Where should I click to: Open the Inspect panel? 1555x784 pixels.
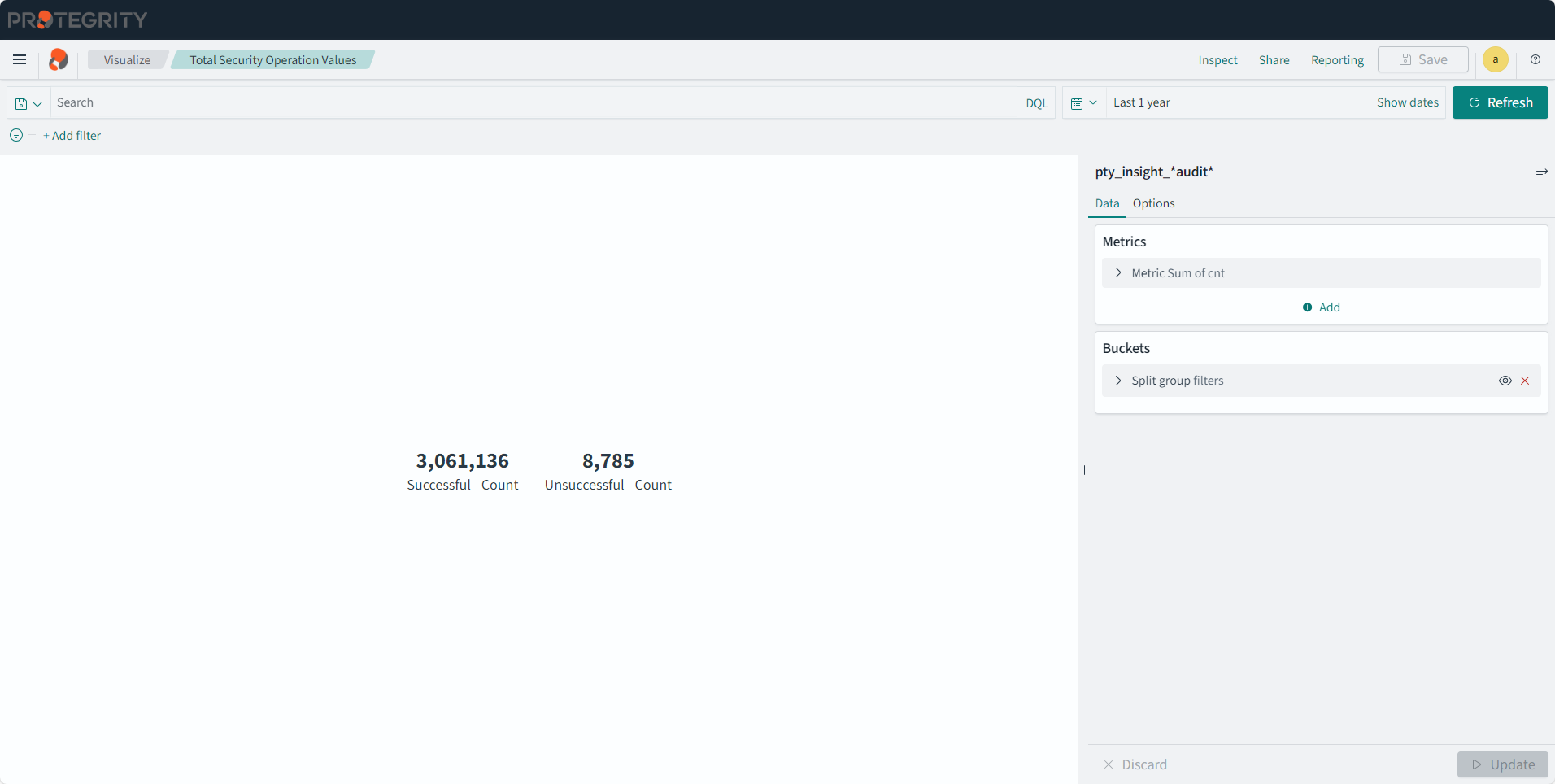click(1217, 60)
